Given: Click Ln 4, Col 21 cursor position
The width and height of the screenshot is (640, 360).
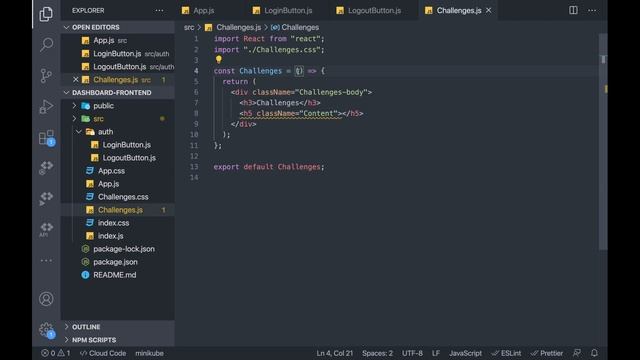Looking at the screenshot, I should click(334, 353).
